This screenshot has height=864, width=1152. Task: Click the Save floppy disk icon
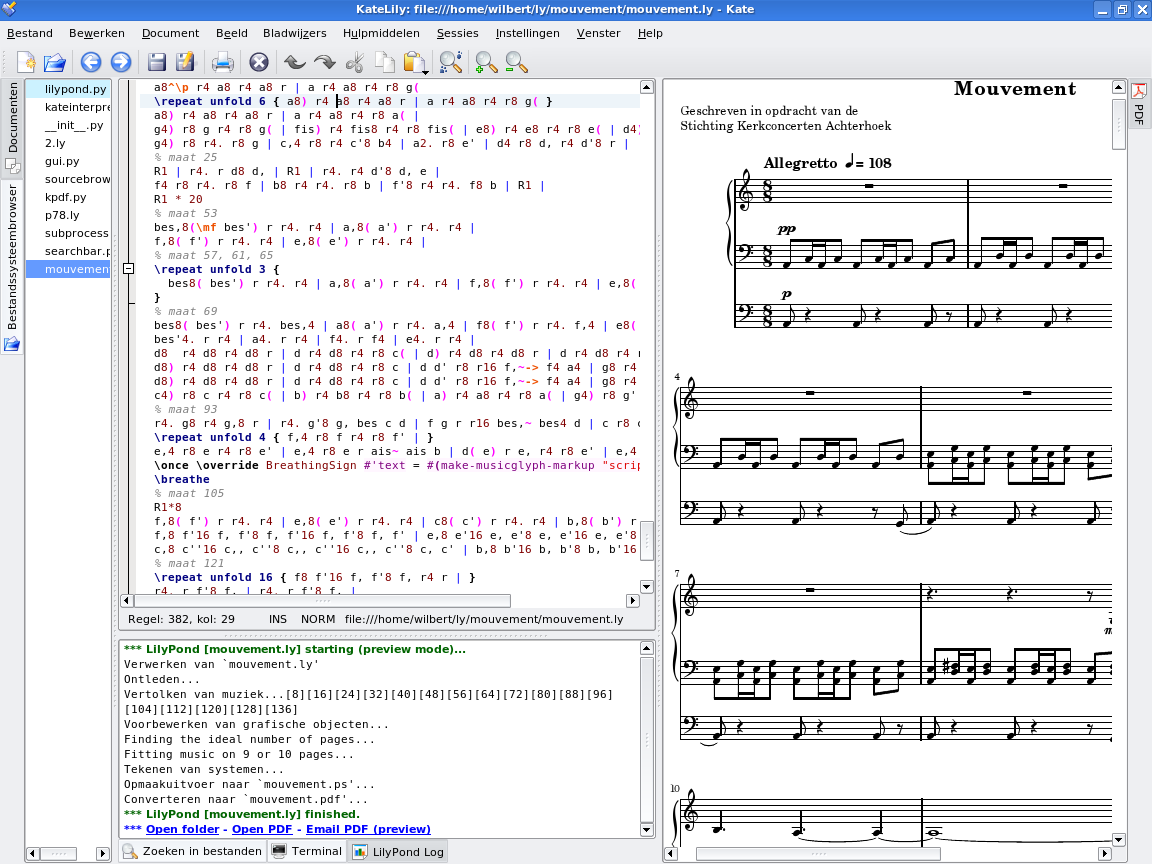click(156, 62)
